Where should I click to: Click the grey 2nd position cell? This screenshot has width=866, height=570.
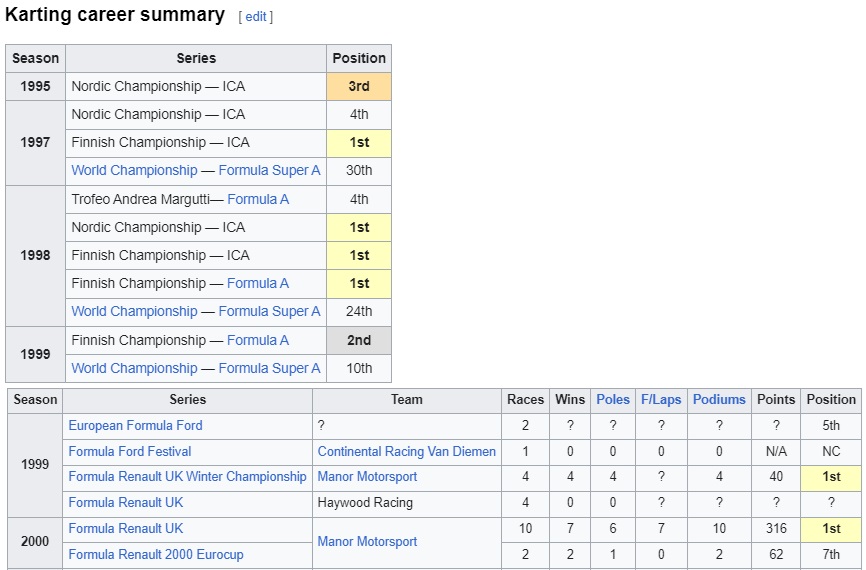coord(359,340)
